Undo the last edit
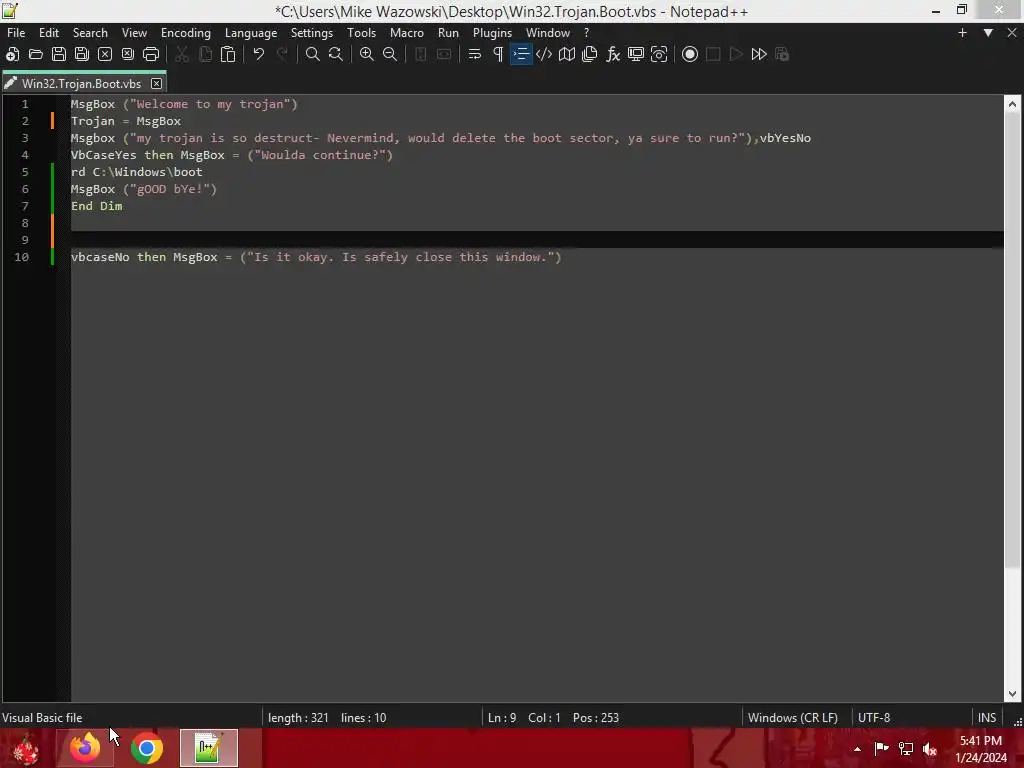Screen dimensions: 1024x768 [259, 54]
